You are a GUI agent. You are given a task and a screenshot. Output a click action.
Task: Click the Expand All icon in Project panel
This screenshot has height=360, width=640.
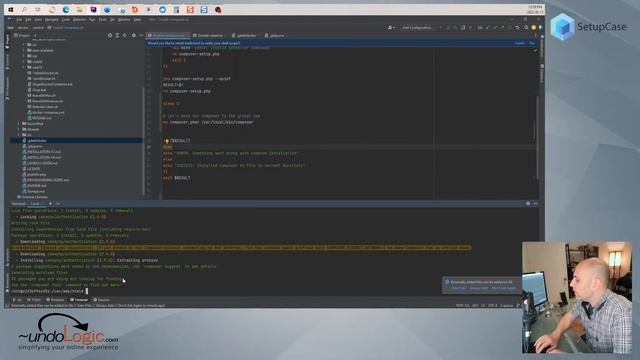point(117,36)
